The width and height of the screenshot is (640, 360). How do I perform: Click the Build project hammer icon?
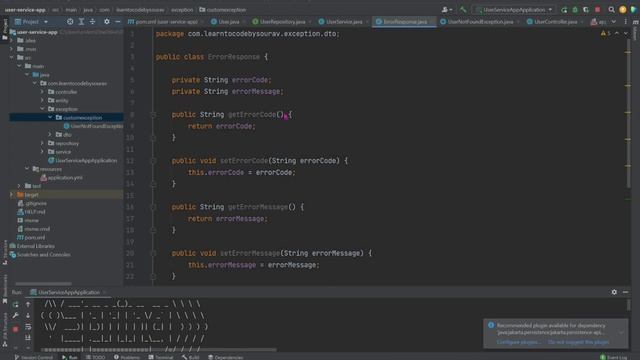click(463, 9)
